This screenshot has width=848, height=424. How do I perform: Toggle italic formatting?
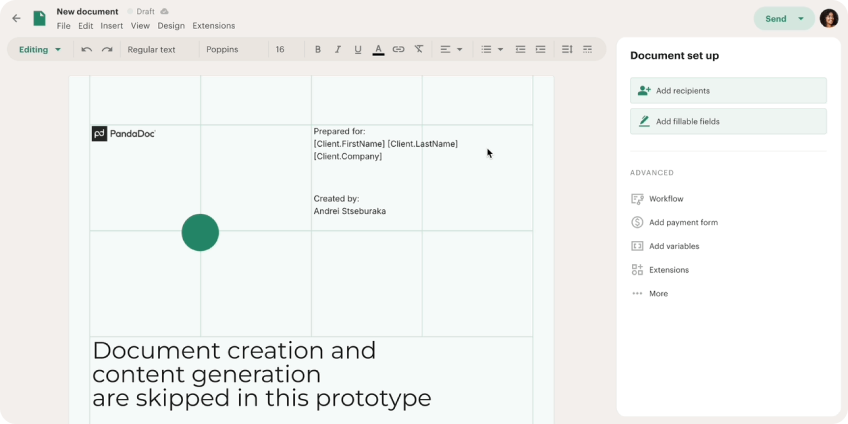[x=338, y=49]
